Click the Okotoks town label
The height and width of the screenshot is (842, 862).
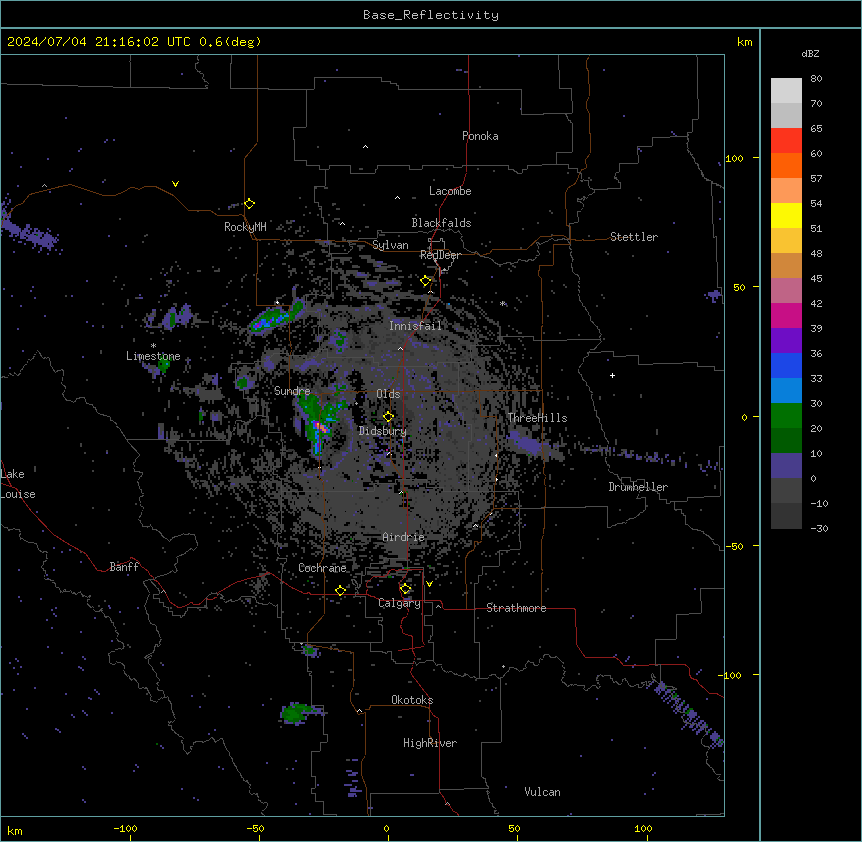click(x=412, y=700)
